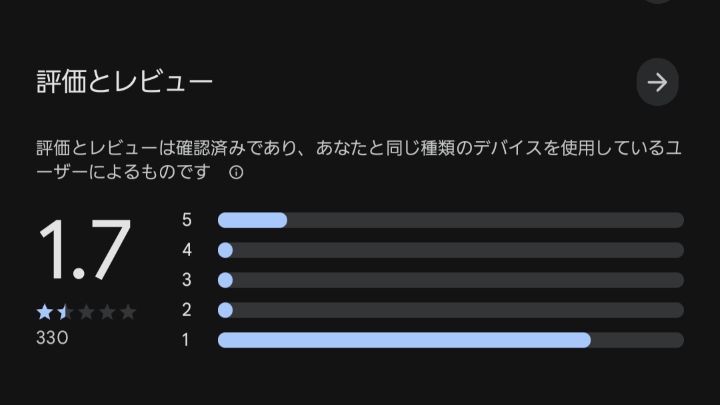Select the number 5 rating label
This screenshot has width=720, height=405.
click(186, 220)
